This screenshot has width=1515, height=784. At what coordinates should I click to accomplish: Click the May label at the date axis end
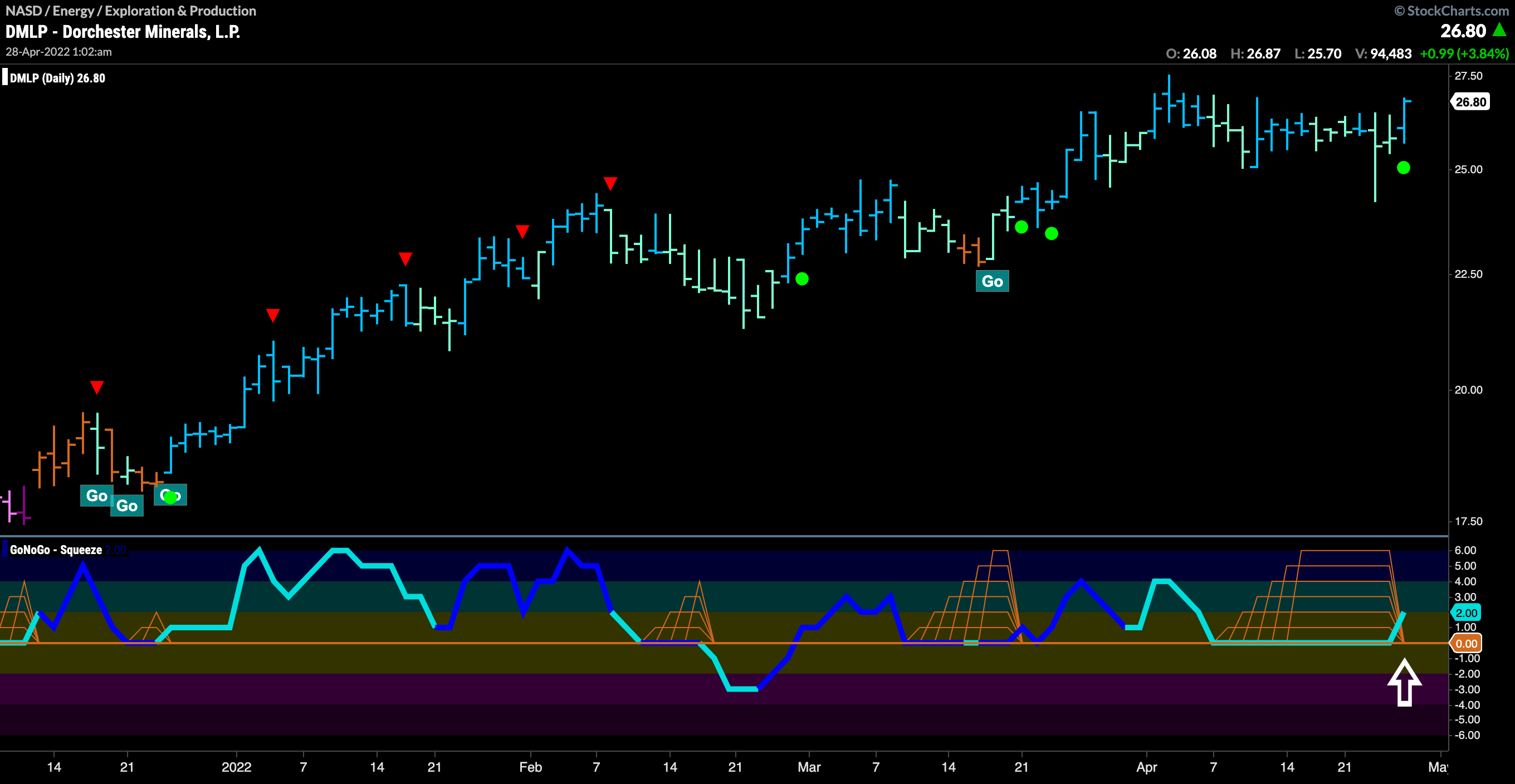tap(1438, 767)
